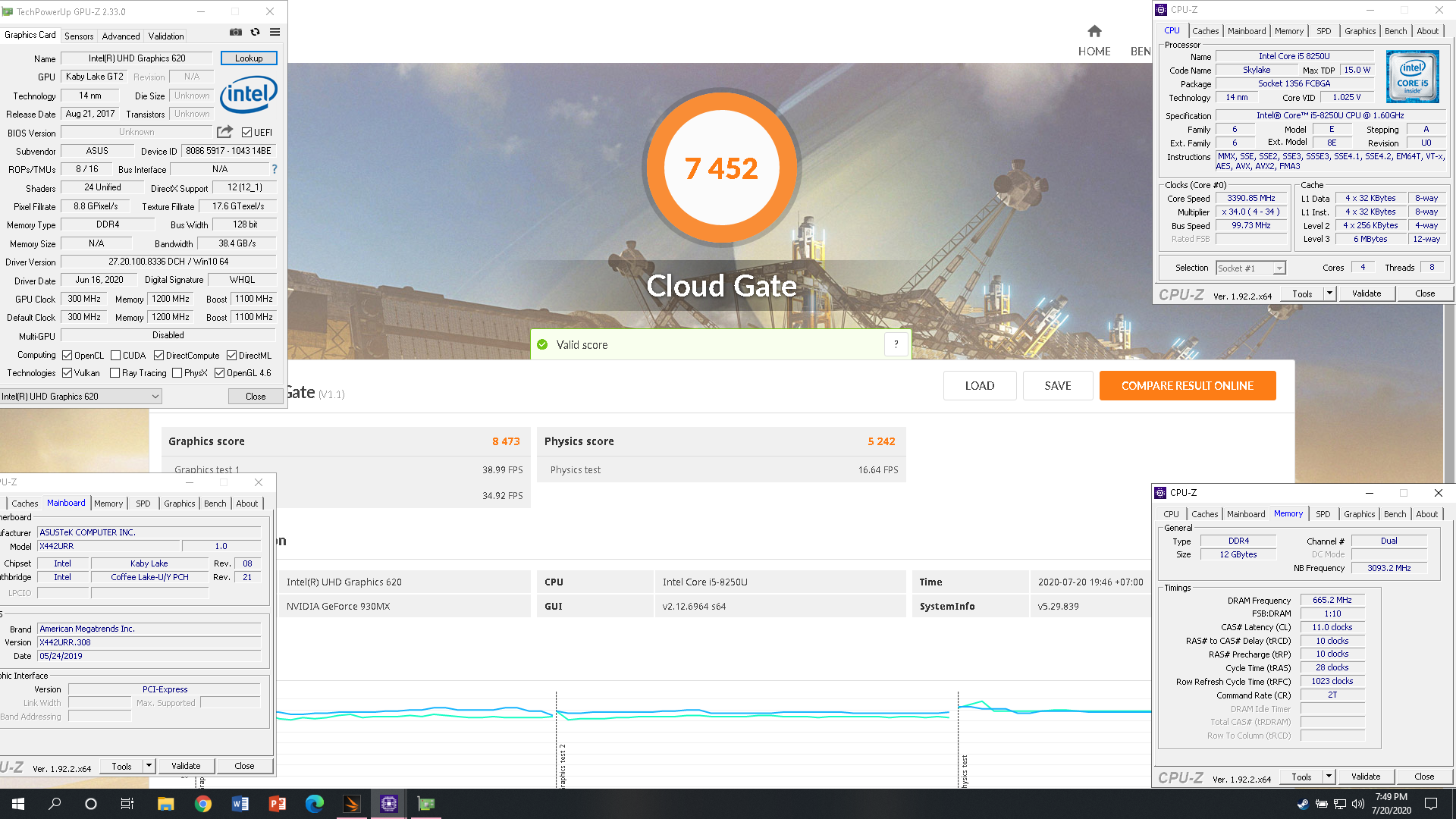Toggle the OpenCL checkbox

(x=67, y=356)
